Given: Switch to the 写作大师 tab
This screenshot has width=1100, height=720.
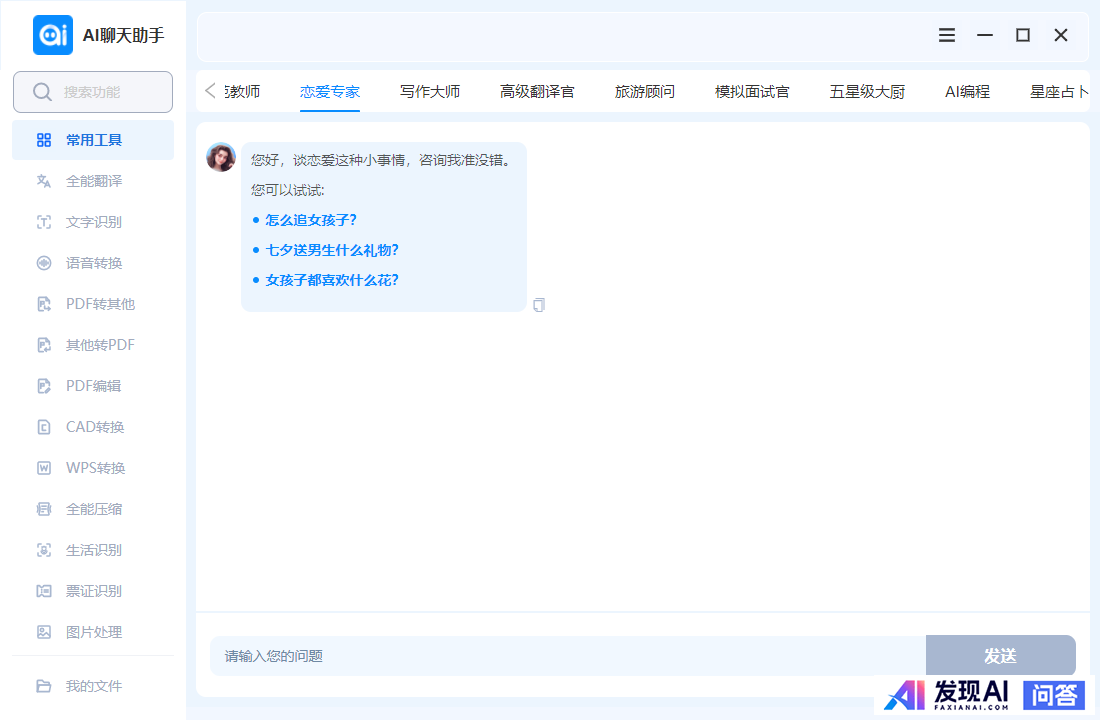Looking at the screenshot, I should pos(430,92).
